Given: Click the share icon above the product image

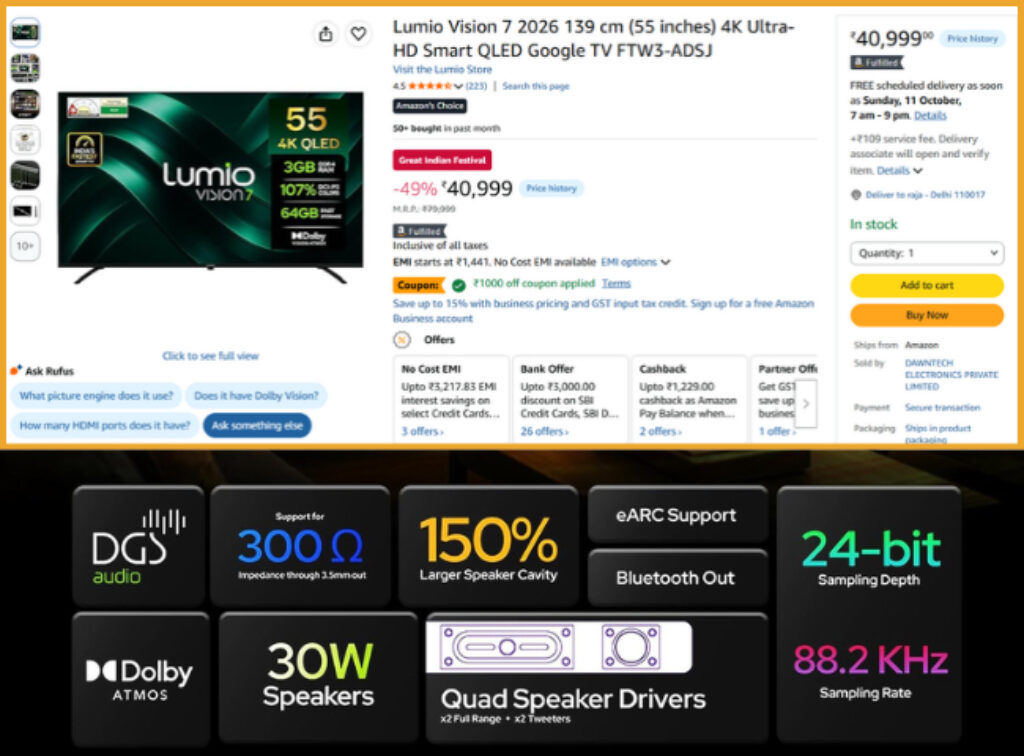Looking at the screenshot, I should [325, 33].
